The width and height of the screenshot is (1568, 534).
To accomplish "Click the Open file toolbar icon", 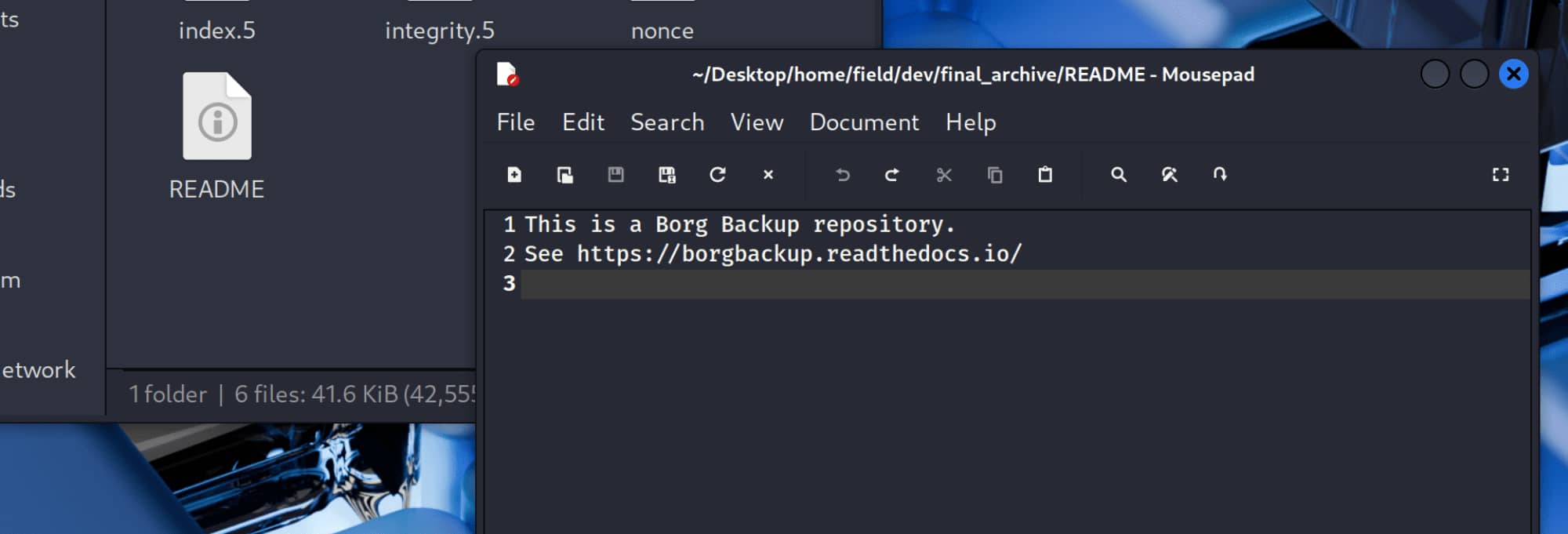I will (564, 175).
